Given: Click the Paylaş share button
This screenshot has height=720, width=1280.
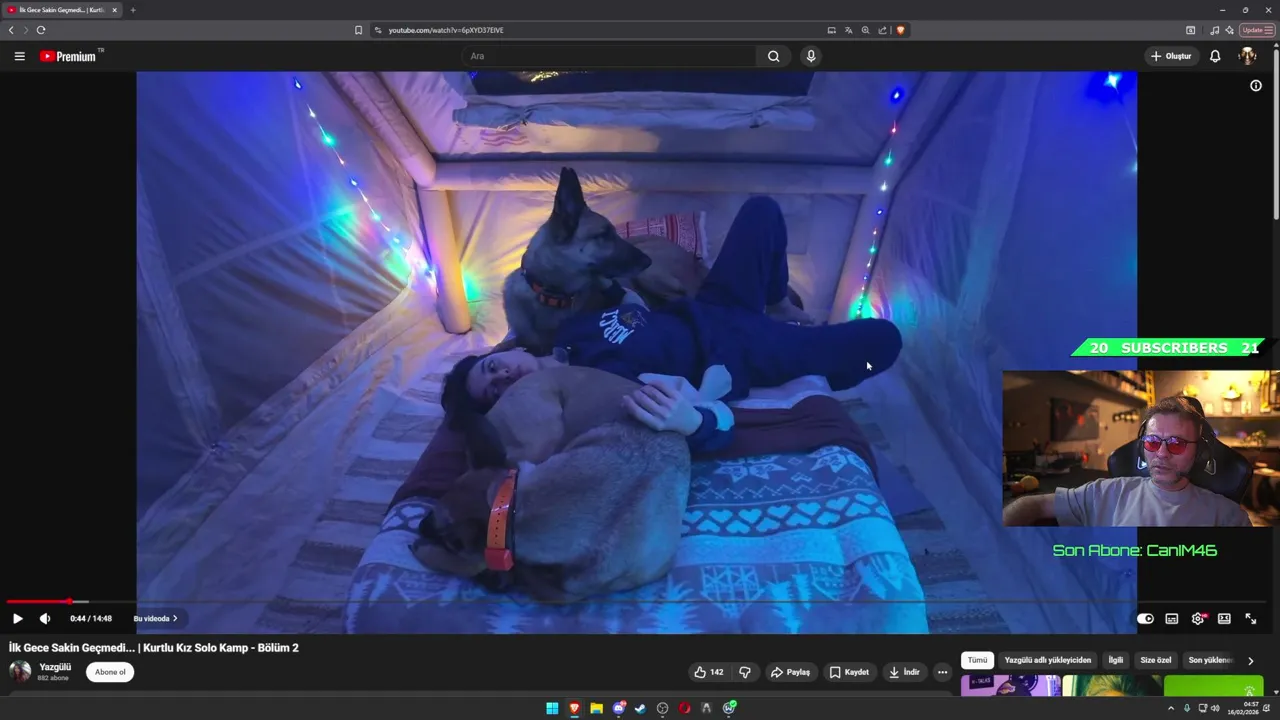Looking at the screenshot, I should click(790, 672).
